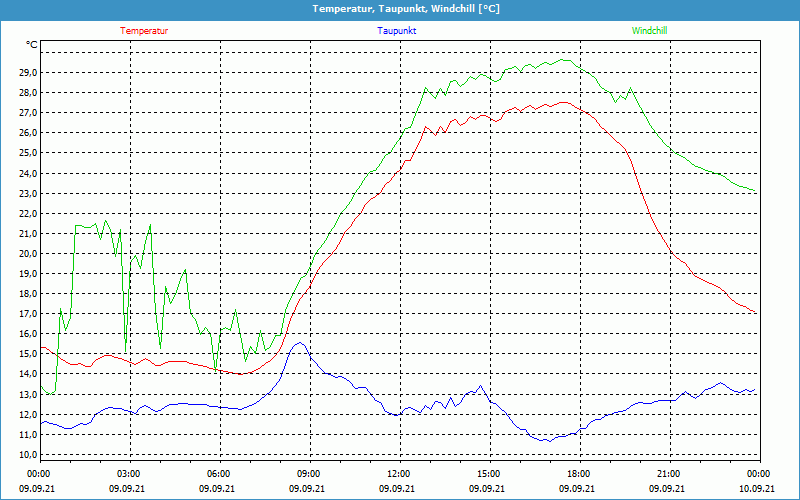Click the 22,0 y-axis value
This screenshot has height=500, width=800.
click(29, 213)
